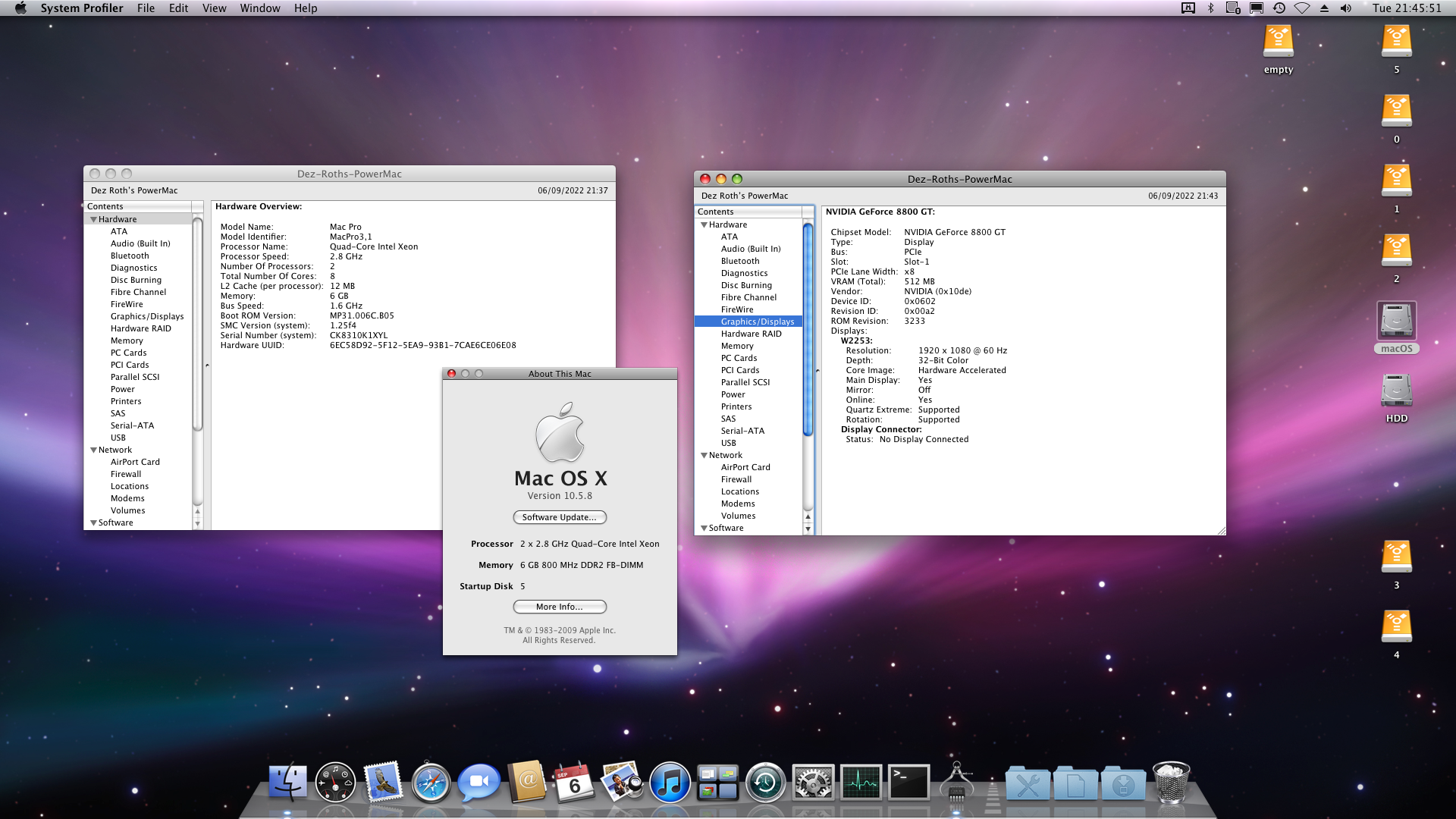
Task: Click Time Machine menu bar icon
Action: tap(1279, 8)
